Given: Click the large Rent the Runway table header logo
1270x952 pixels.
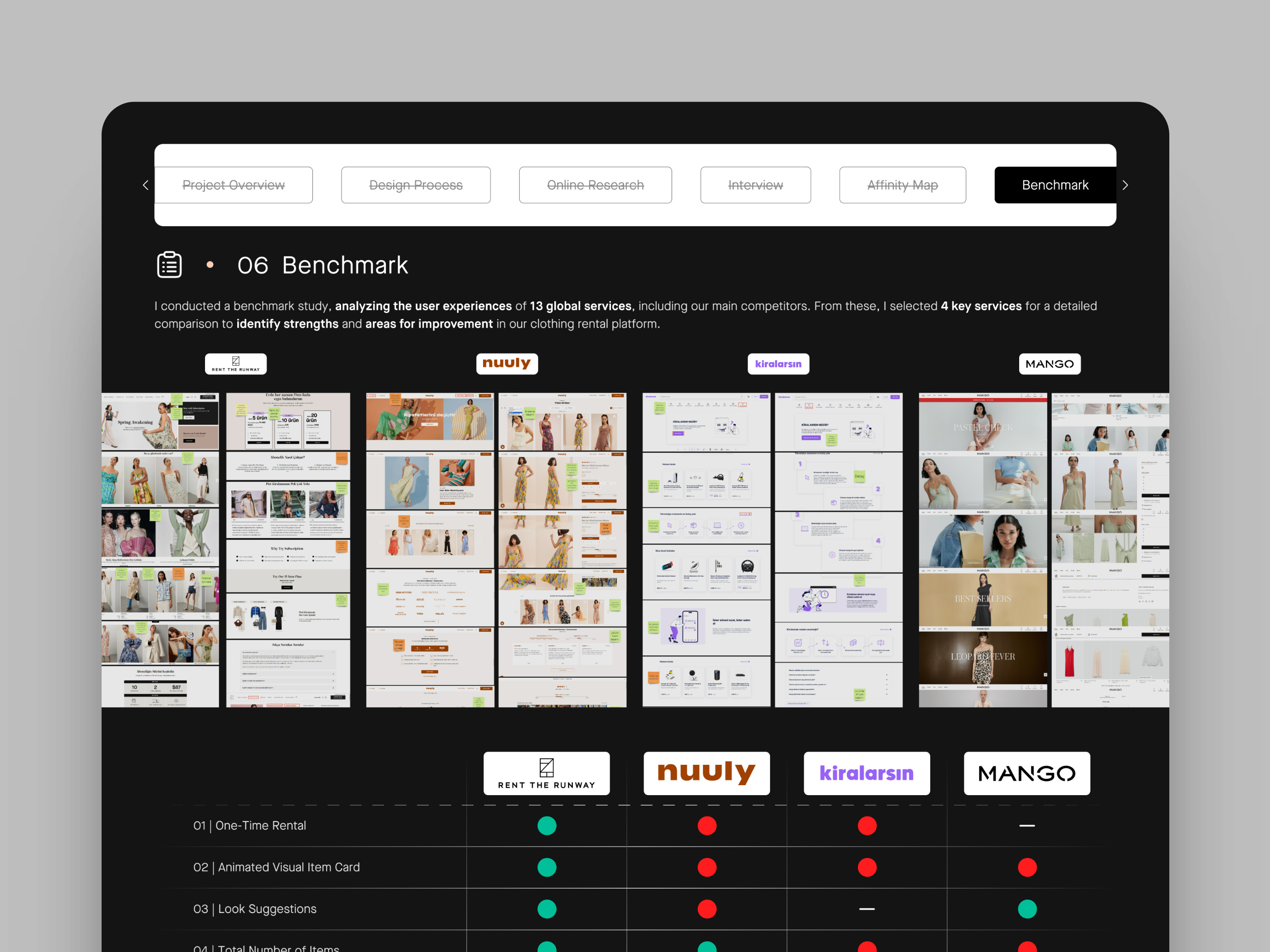Looking at the screenshot, I should [547, 773].
